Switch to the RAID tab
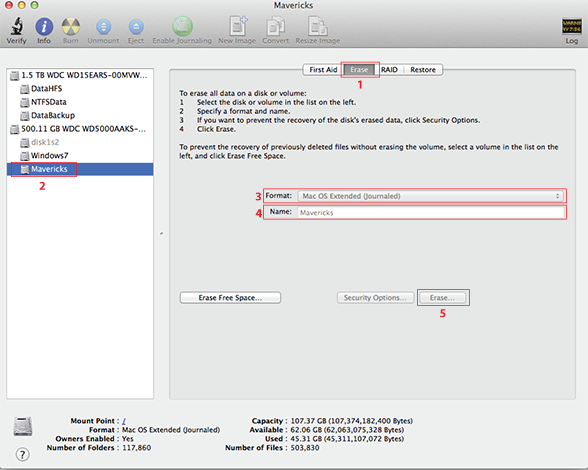Screen dimensions: 588x470 (389, 70)
